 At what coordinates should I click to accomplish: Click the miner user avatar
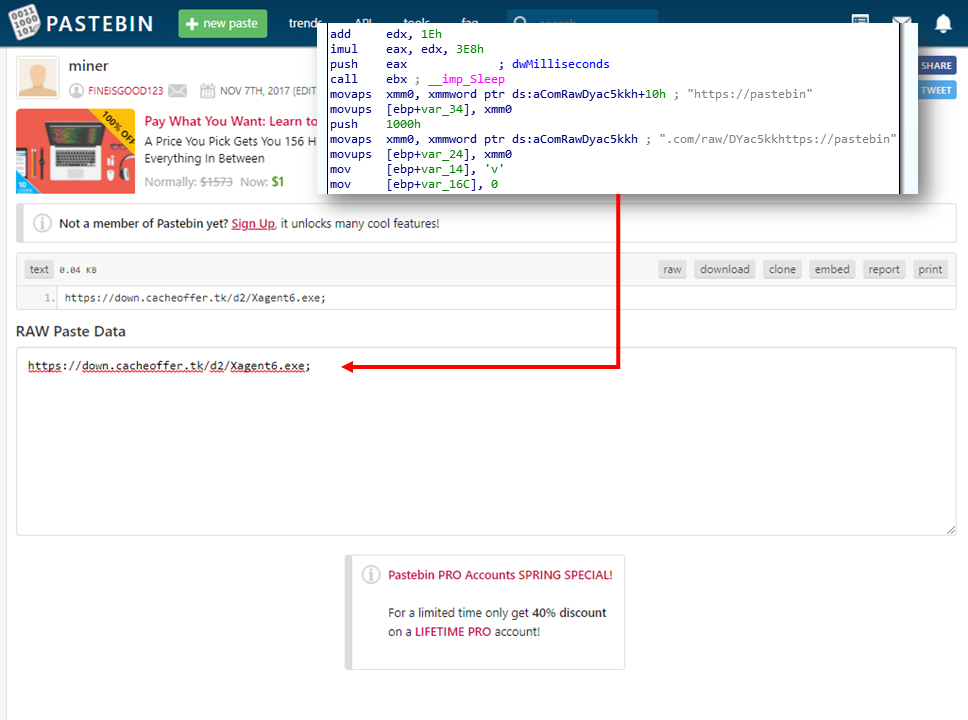click(38, 78)
